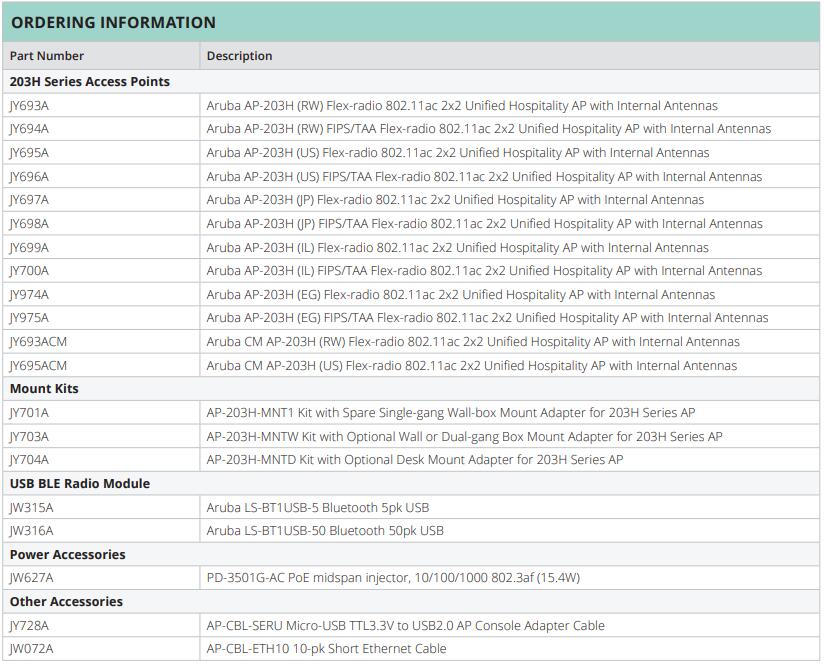Select part number JY693ACM
Viewport: 824px width, 664px height.
click(x=38, y=341)
